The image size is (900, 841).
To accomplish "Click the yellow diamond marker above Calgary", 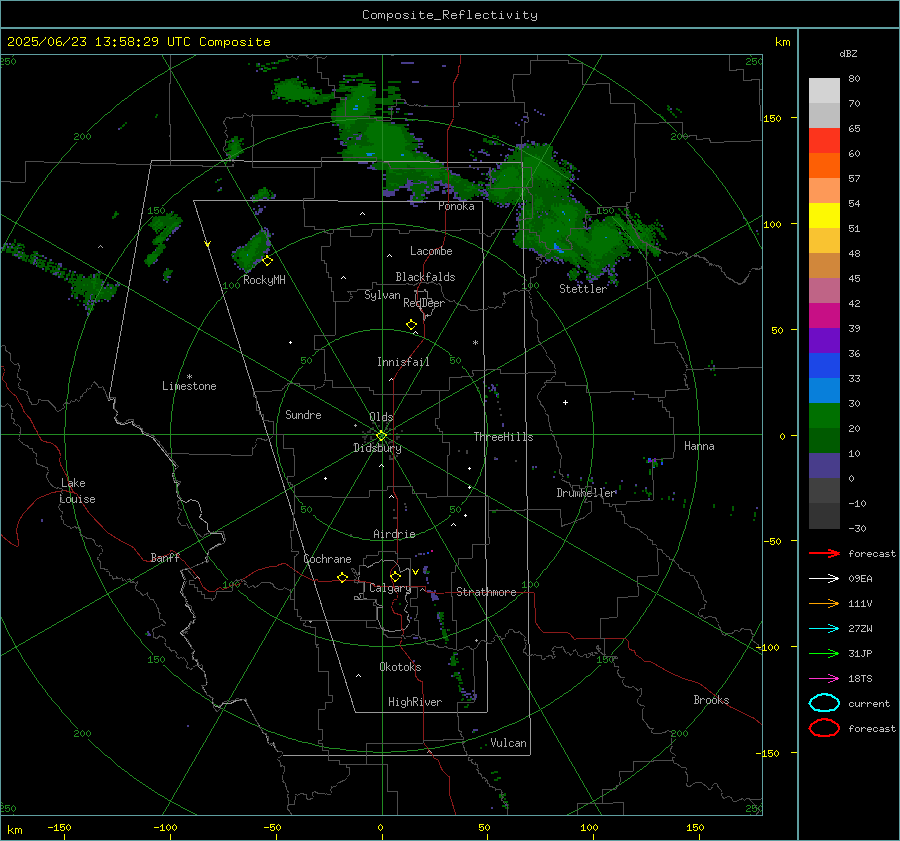I will 395,576.
